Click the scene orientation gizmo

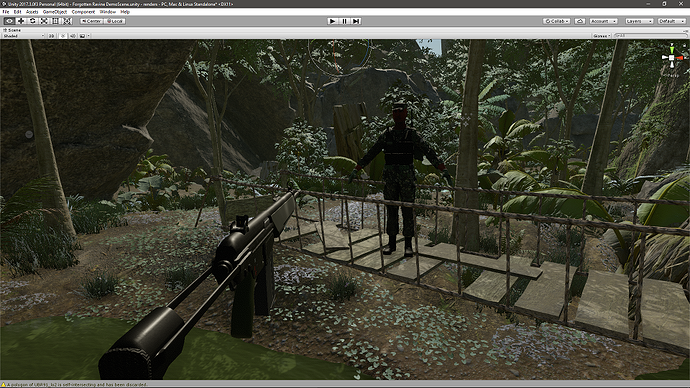pyautogui.click(x=672, y=58)
